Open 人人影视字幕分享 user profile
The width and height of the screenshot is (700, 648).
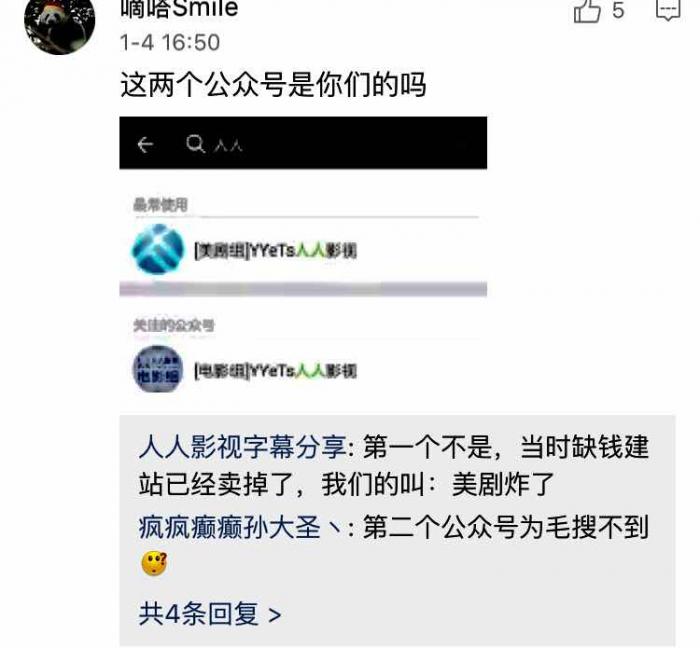click(242, 447)
